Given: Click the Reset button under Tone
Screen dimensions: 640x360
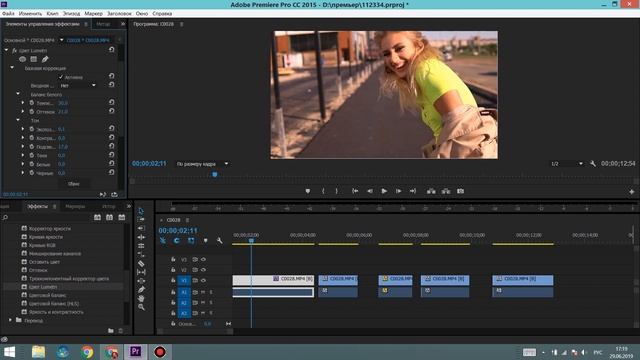Looking at the screenshot, I should pos(73,184).
